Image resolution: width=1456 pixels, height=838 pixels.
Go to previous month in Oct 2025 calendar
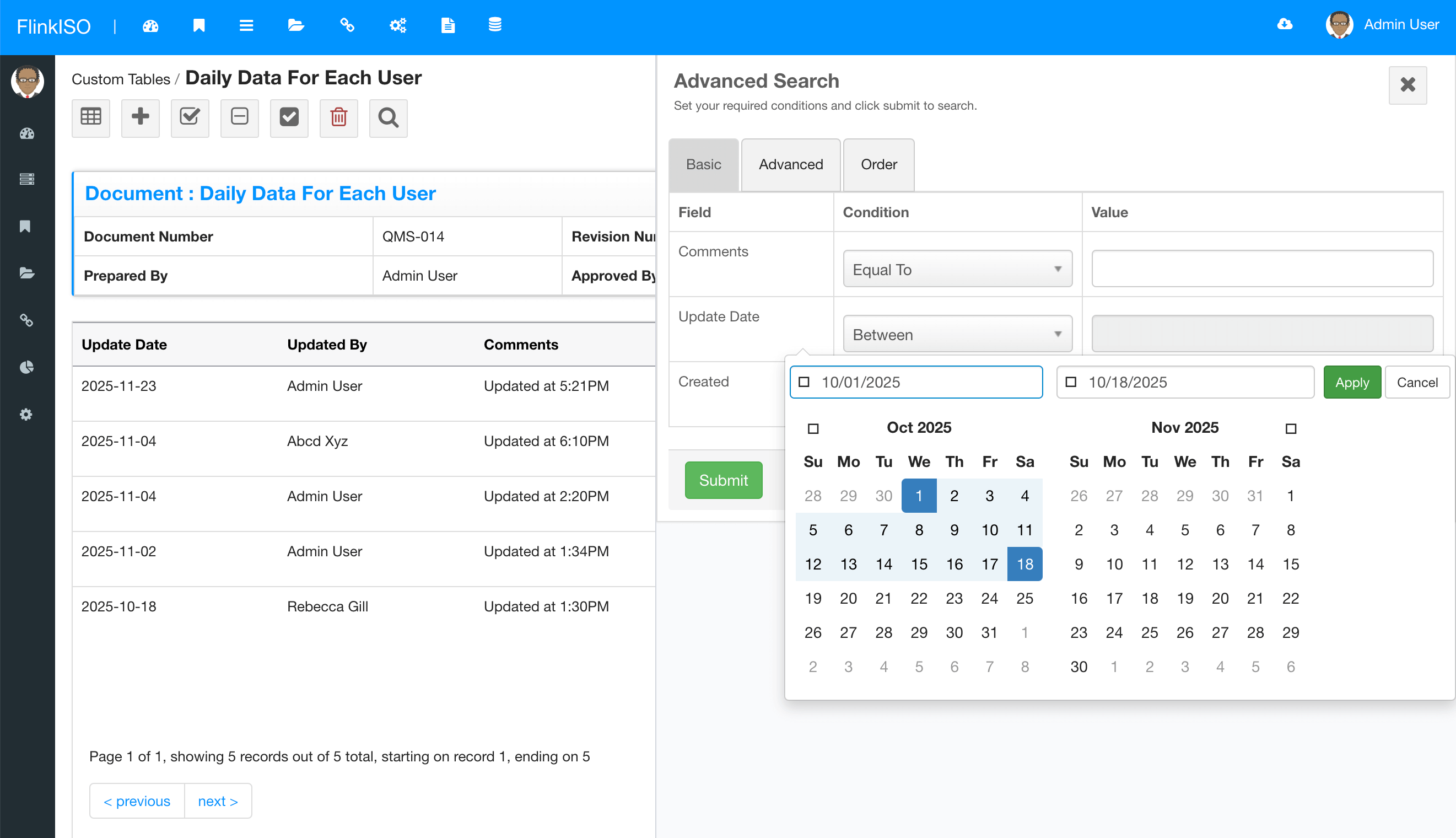pos(812,428)
